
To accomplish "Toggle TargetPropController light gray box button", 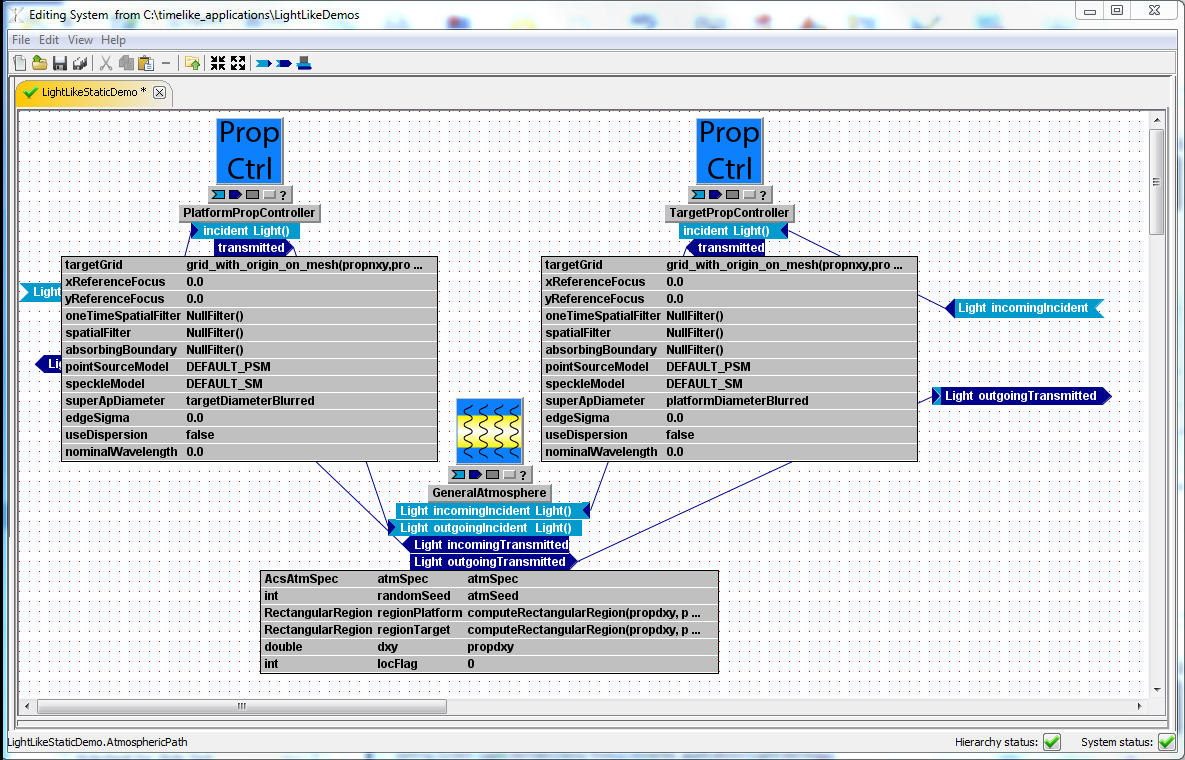I will coord(749,195).
